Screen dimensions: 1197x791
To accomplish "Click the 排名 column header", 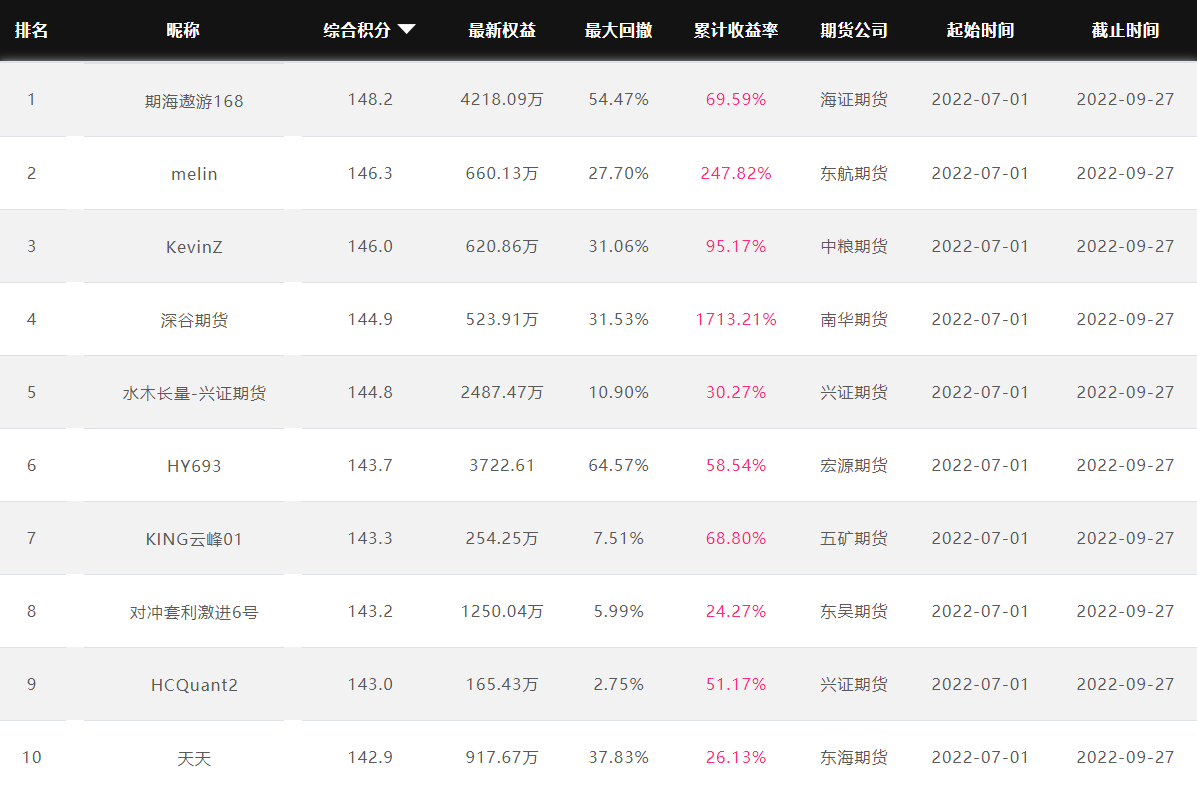I will [31, 31].
